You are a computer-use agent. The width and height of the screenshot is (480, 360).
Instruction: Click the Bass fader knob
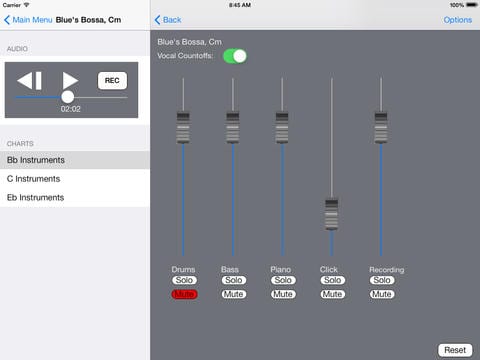[x=233, y=128]
